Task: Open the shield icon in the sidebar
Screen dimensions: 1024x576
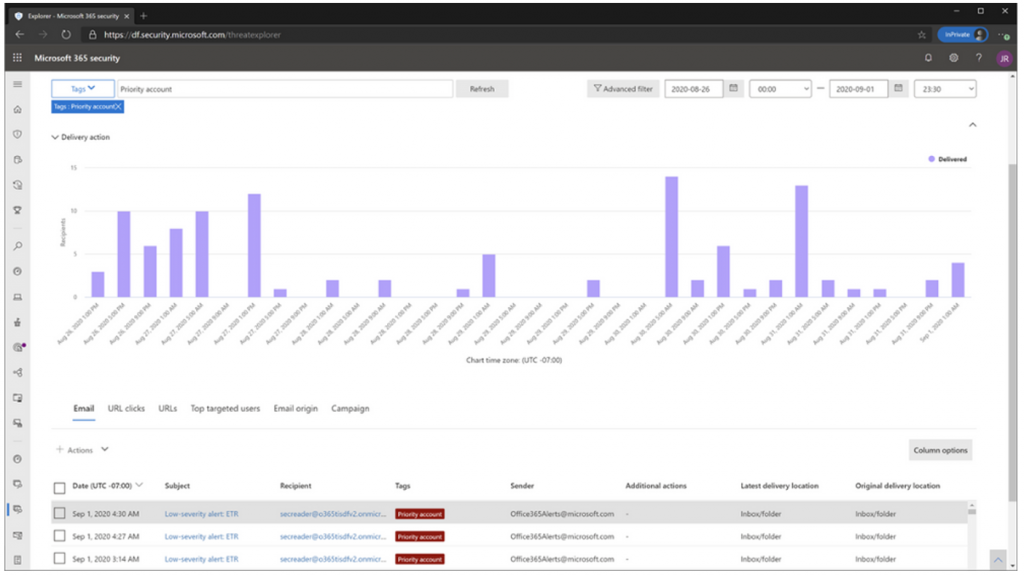Action: 18,135
